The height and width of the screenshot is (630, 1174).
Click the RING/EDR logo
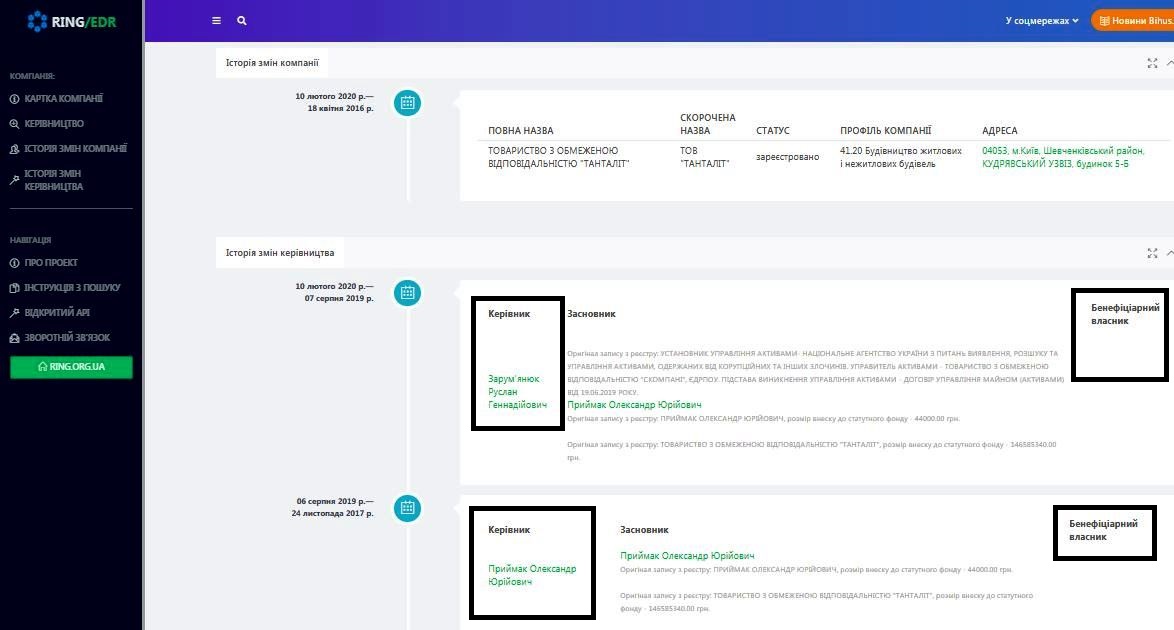click(x=70, y=20)
